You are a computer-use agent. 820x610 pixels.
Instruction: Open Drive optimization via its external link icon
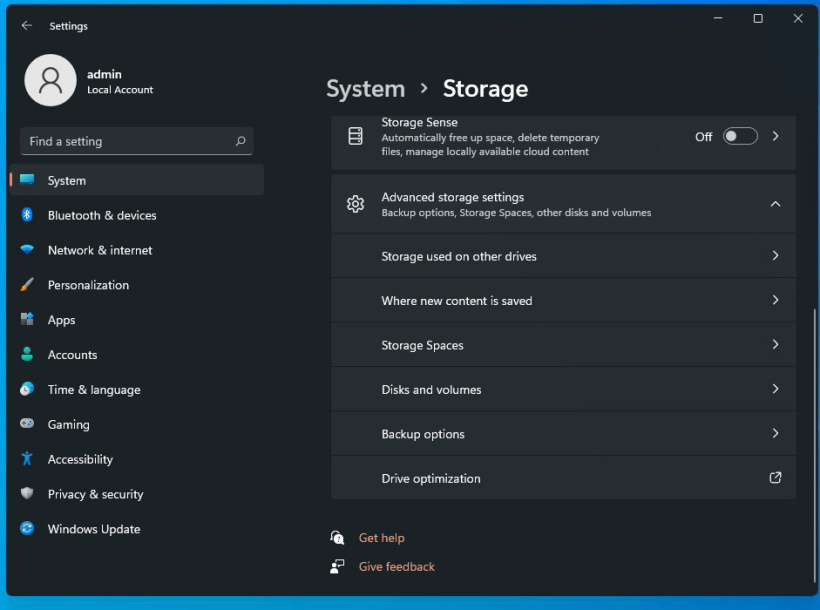(x=775, y=478)
